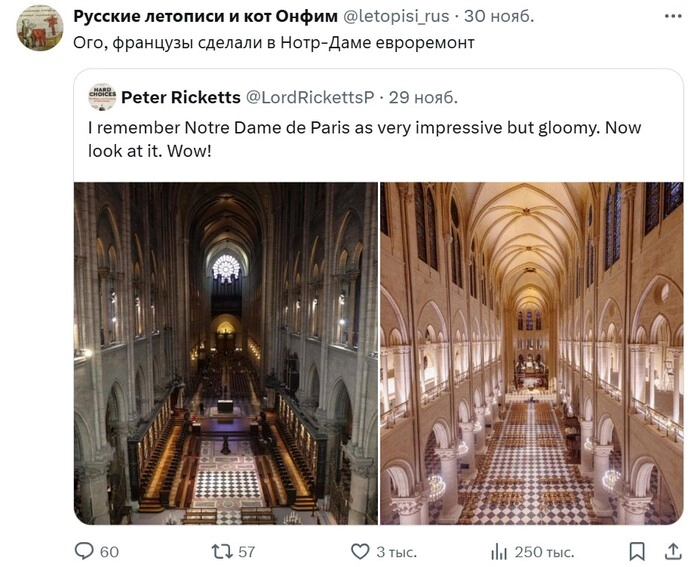Click Peter Ricketts' Hard Choices avatar
The image size is (700, 567).
point(102,97)
